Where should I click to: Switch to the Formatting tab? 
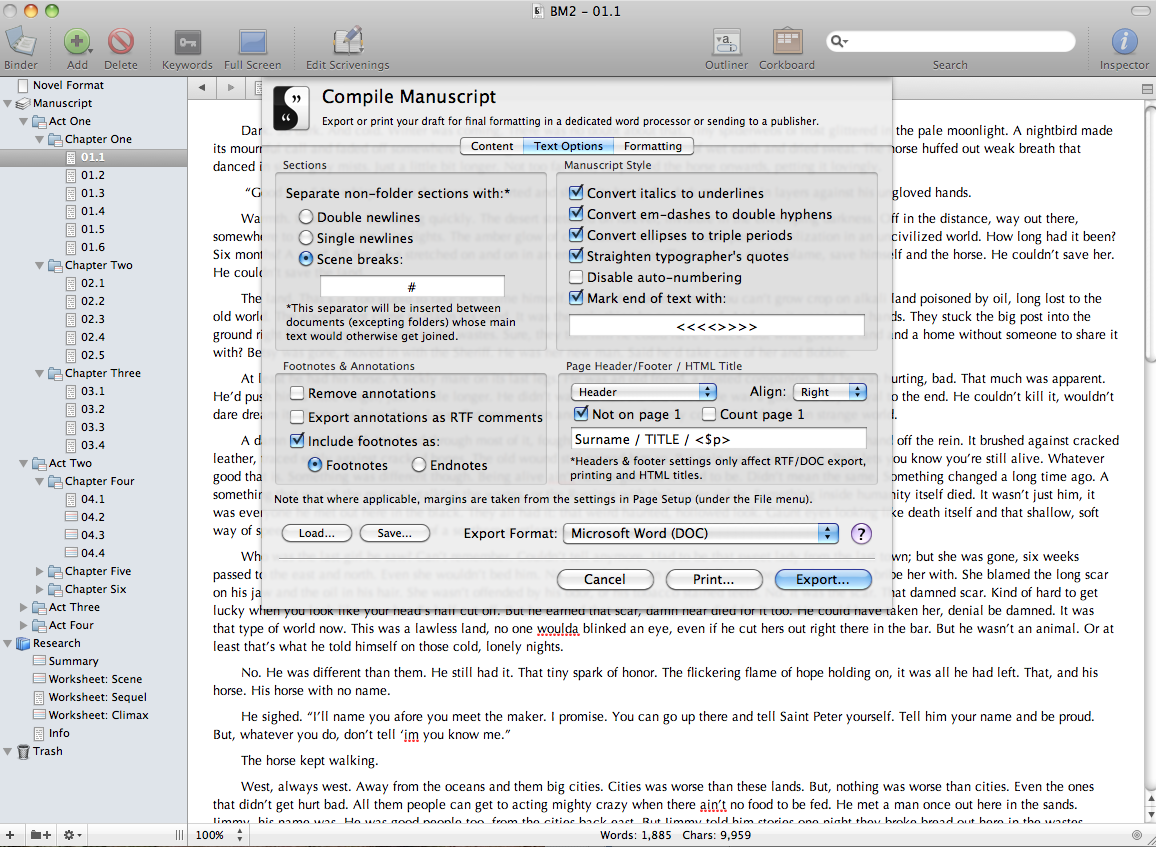point(652,146)
